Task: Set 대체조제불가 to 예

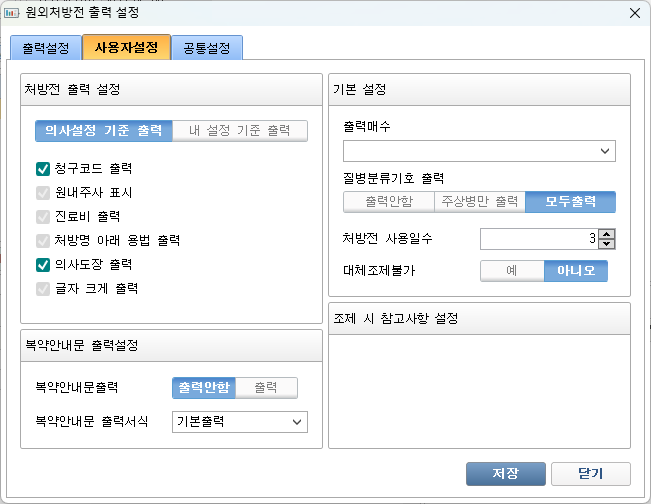Action: pos(511,271)
